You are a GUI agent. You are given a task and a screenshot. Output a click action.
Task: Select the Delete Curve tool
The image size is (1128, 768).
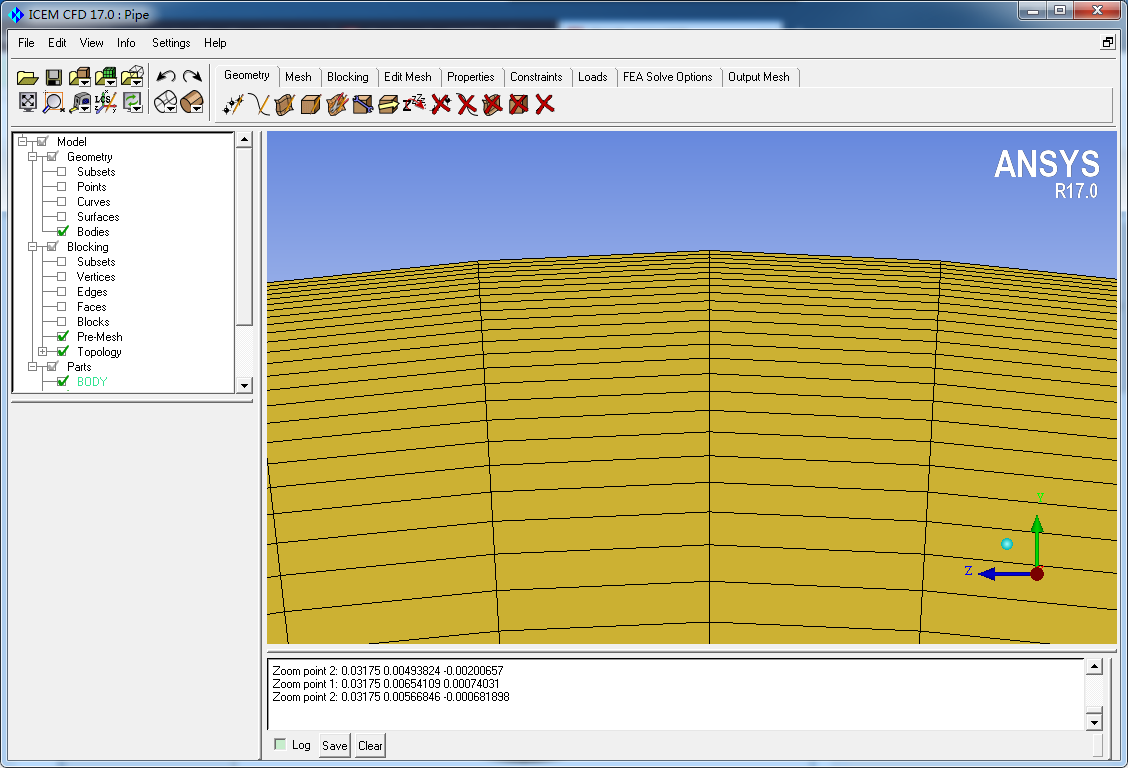(x=467, y=105)
